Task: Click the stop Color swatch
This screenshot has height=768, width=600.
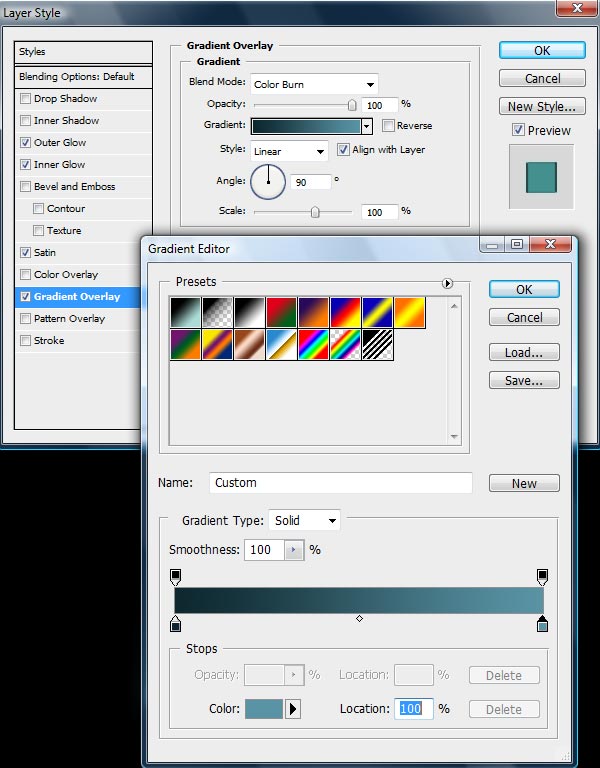Action: 264,709
